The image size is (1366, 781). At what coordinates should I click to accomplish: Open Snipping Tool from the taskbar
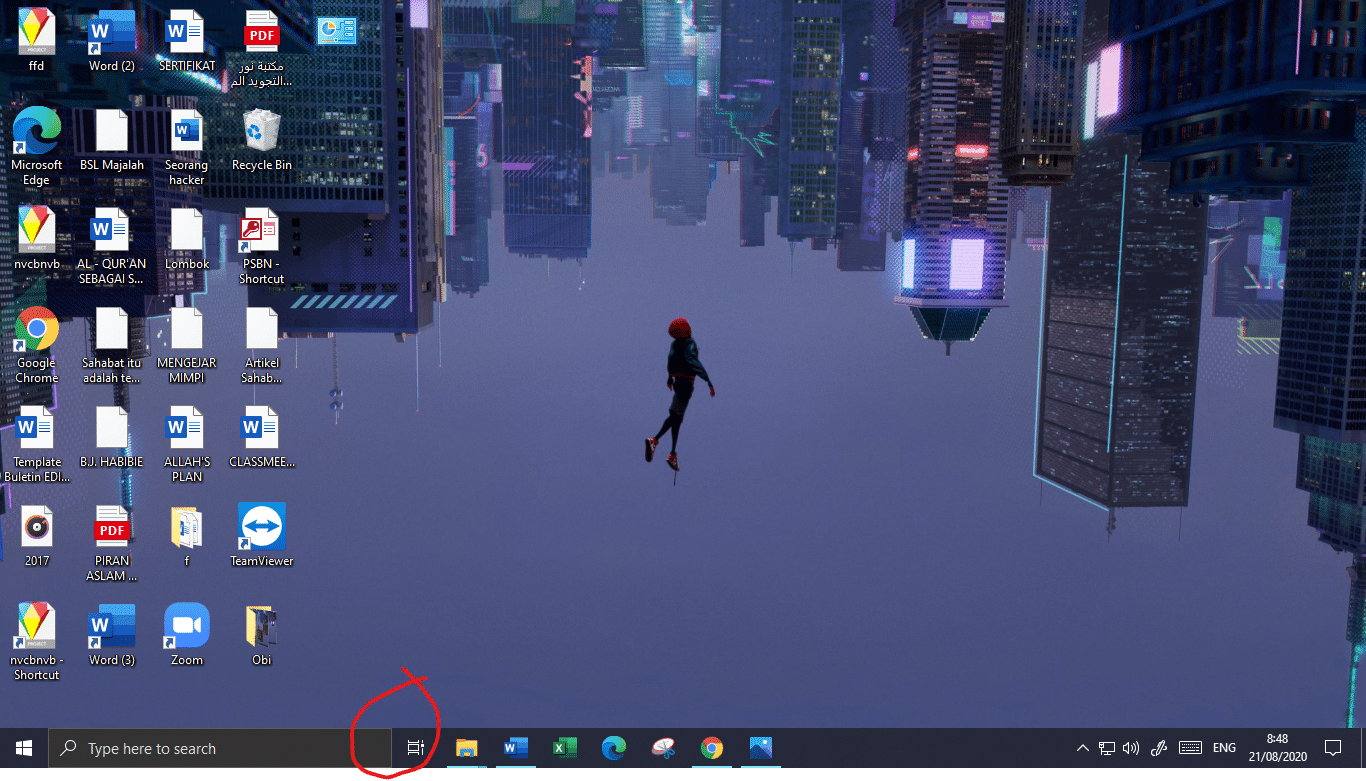(x=662, y=748)
